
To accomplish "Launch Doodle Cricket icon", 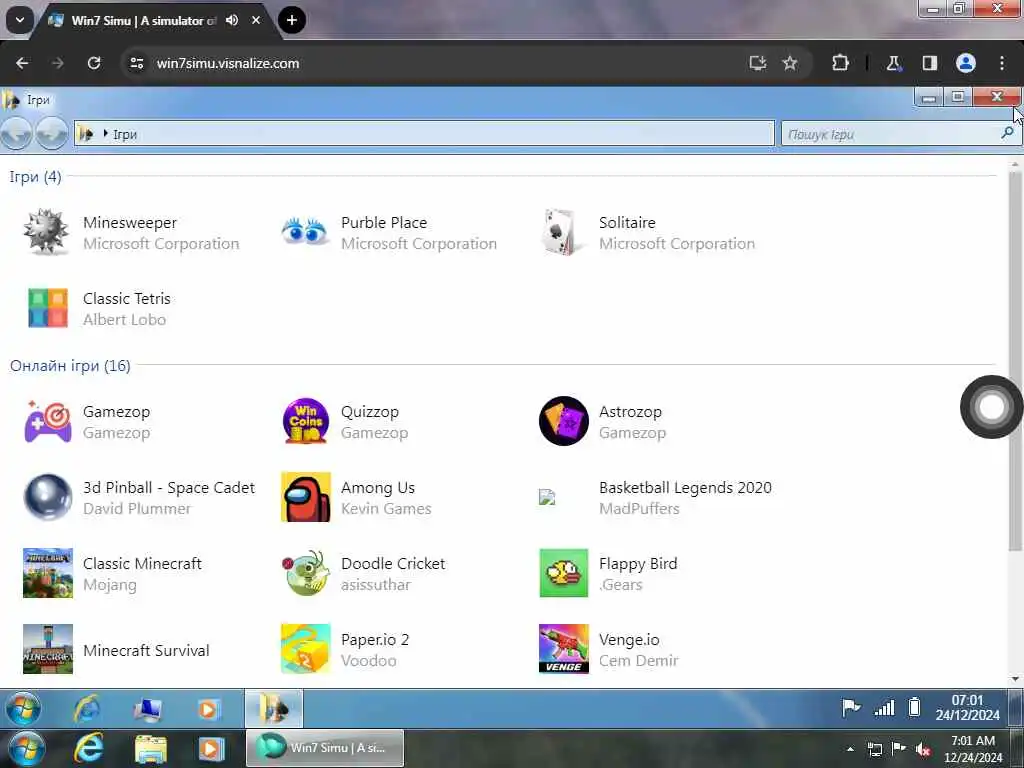I will click(306, 573).
